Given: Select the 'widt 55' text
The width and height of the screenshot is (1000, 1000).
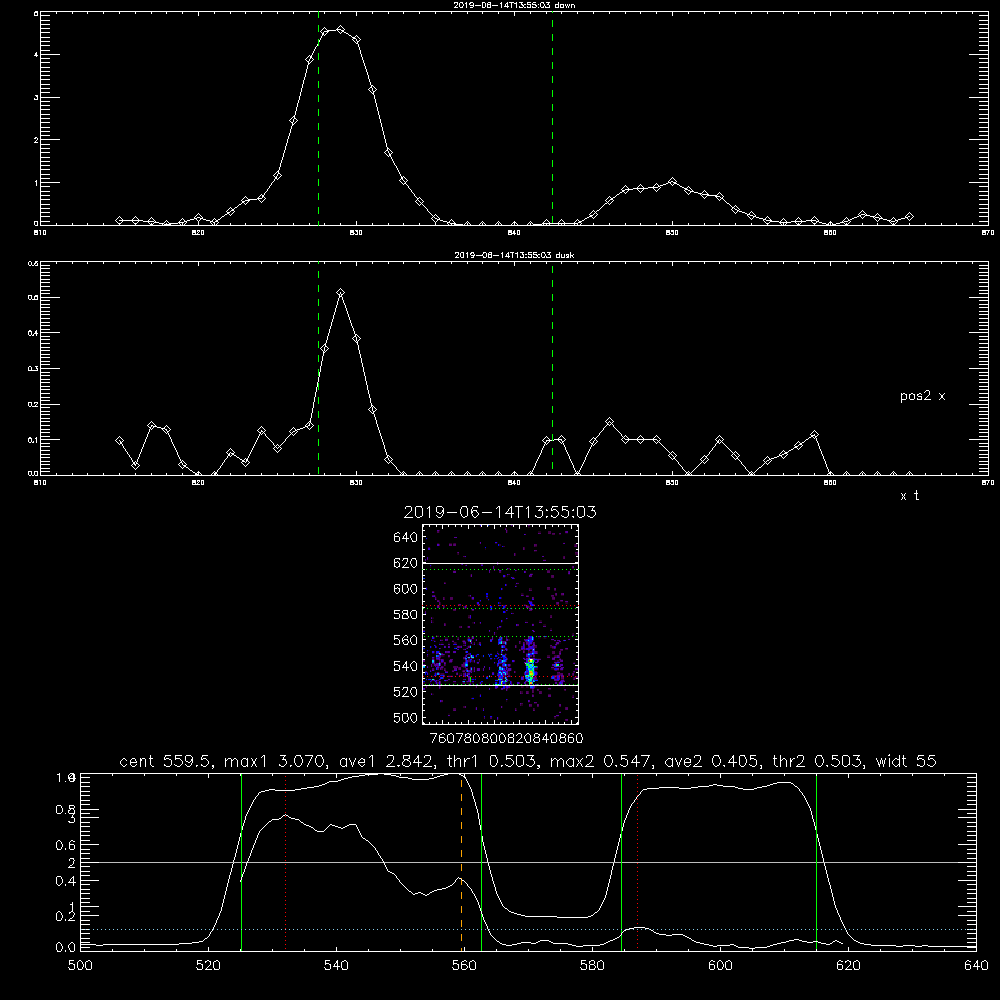Looking at the screenshot, I should tap(906, 761).
